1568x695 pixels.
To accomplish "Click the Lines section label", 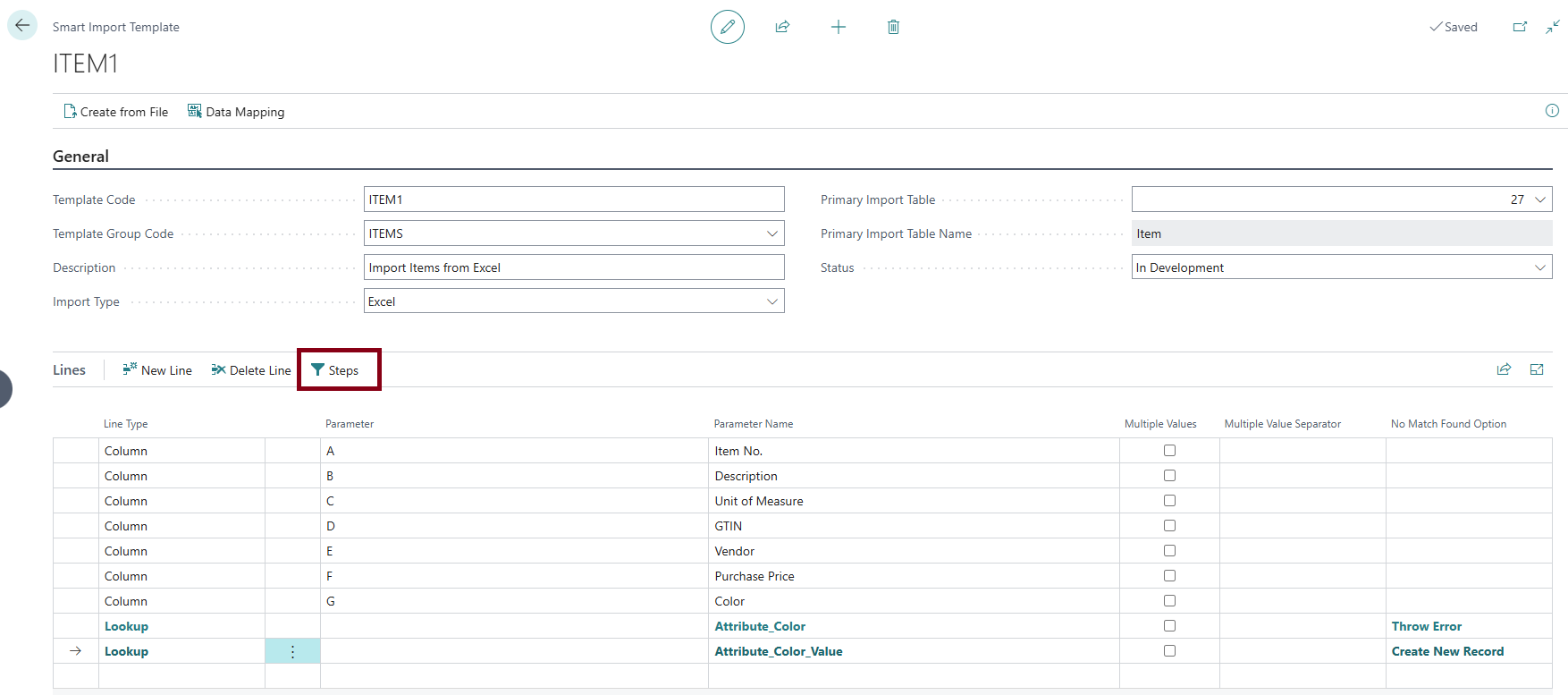I will 69,370.
